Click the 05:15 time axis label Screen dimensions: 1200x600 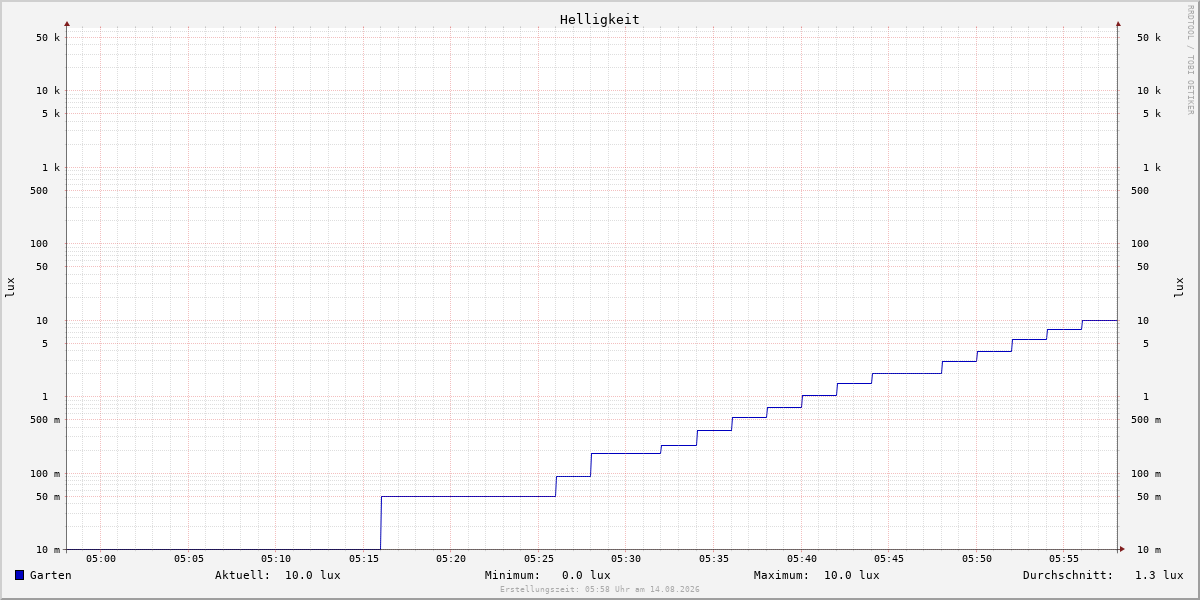coord(364,559)
